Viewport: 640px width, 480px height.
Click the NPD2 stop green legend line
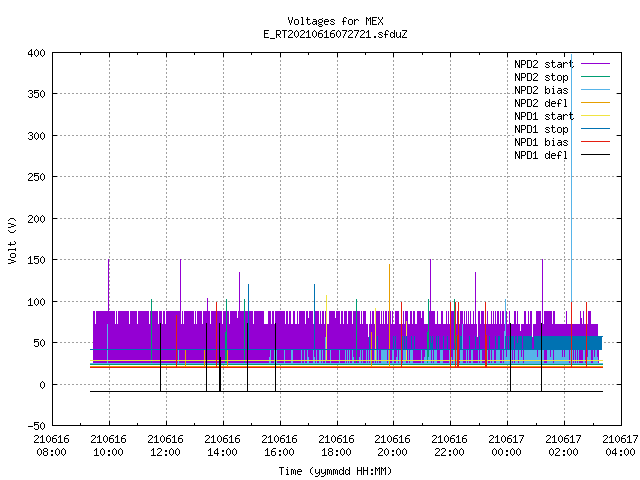595,77
